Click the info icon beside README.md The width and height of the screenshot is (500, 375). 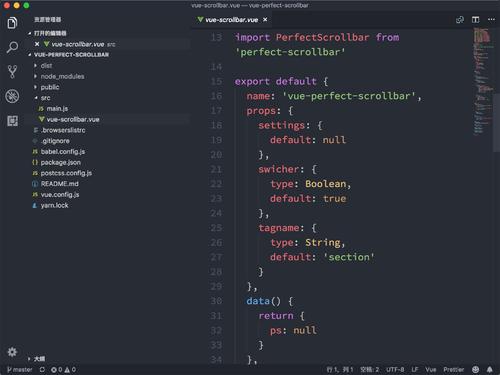coord(35,184)
